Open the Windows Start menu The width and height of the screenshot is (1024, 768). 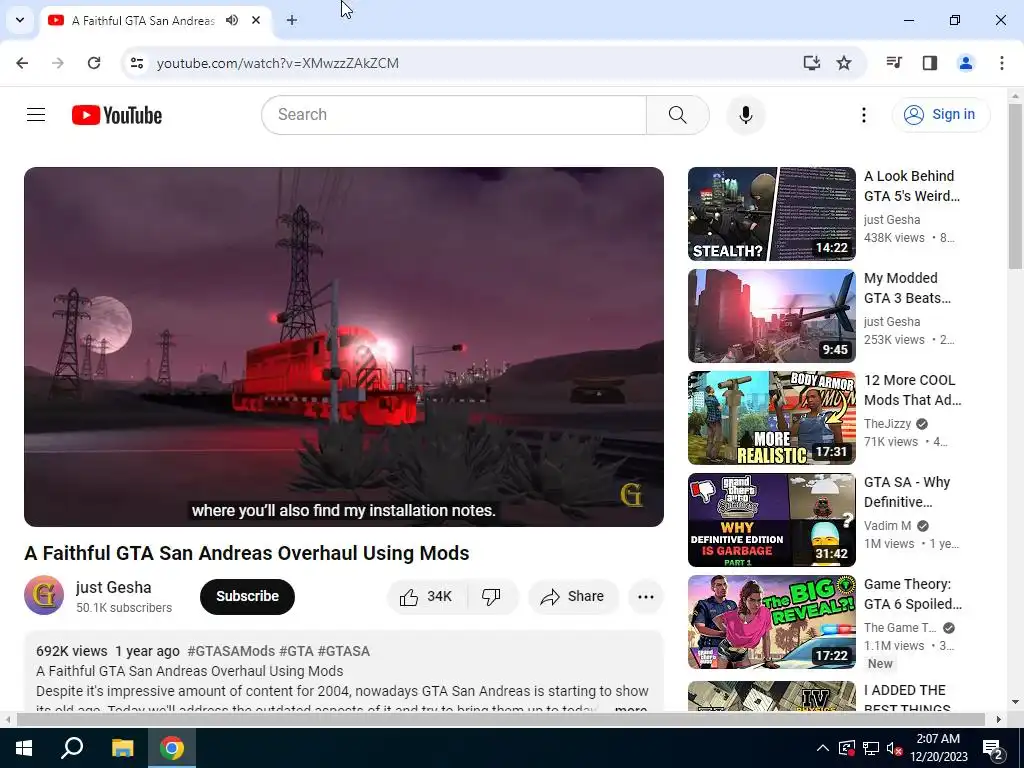point(24,748)
